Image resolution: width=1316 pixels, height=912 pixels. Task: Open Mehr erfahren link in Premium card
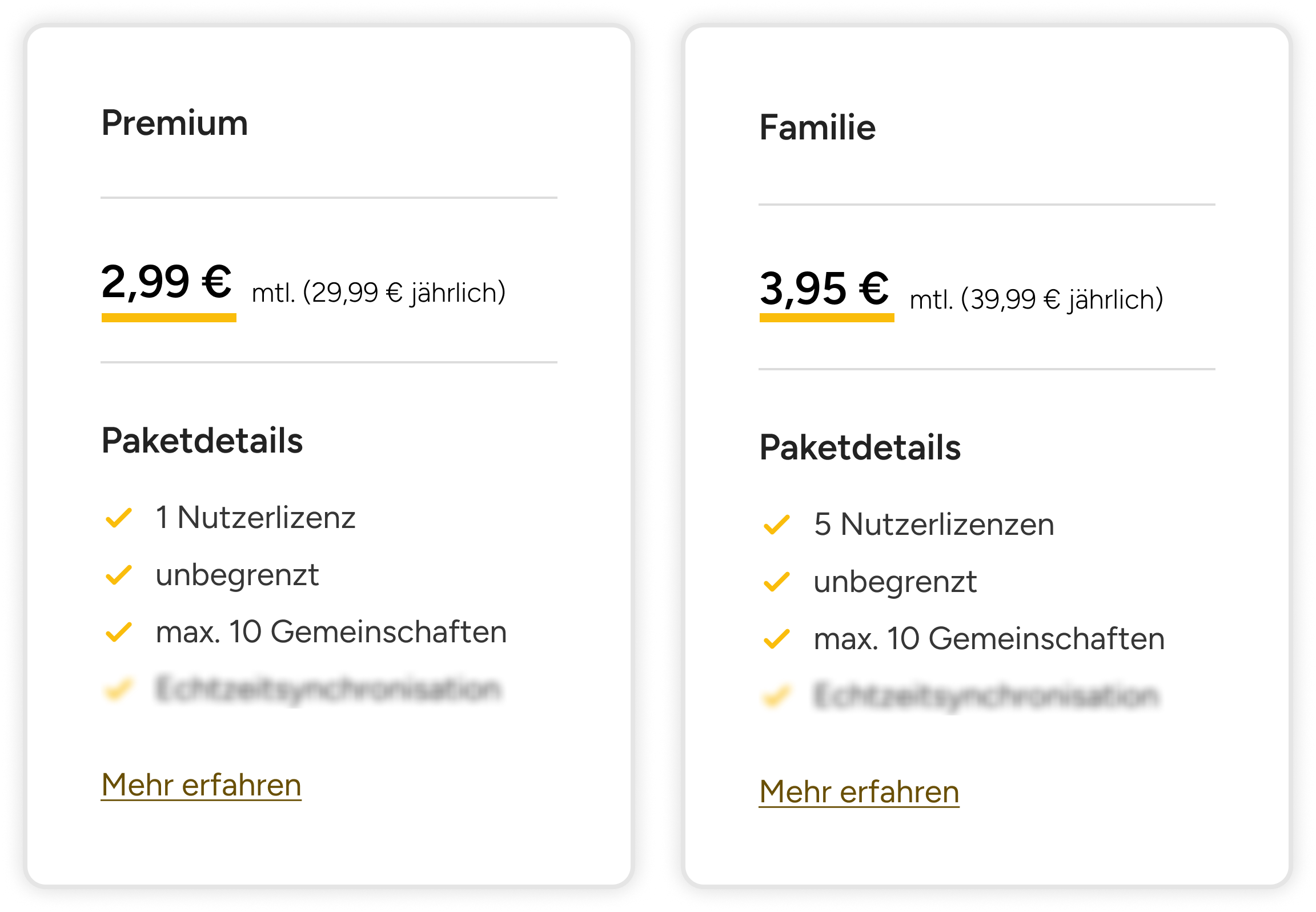pyautogui.click(x=201, y=785)
